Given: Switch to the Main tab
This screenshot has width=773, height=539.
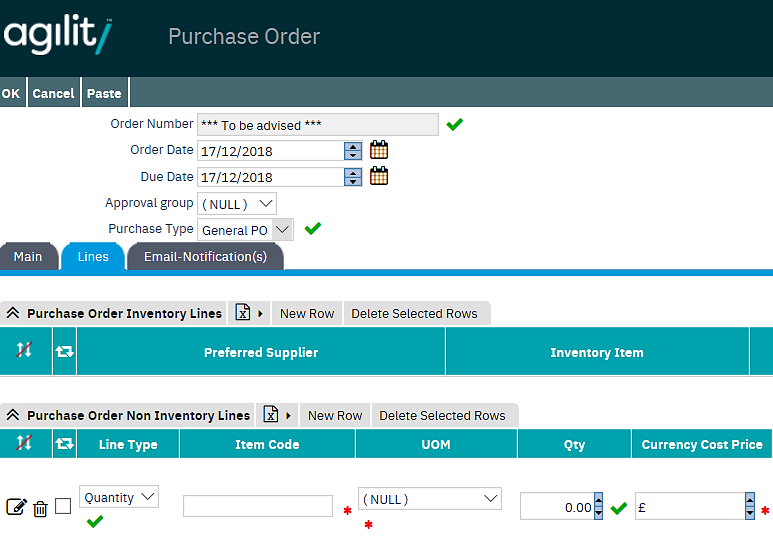Looking at the screenshot, I should (28, 257).
